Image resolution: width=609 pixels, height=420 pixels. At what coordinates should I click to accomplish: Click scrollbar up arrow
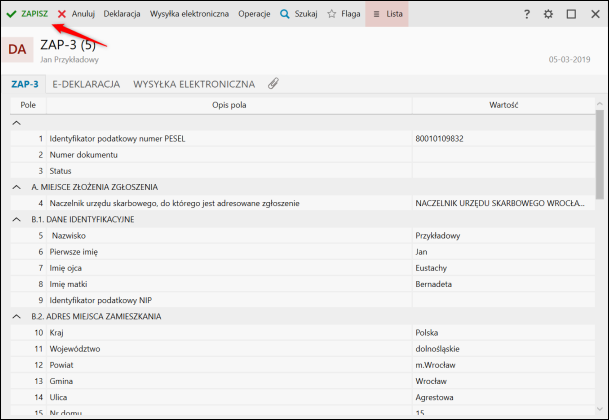tap(600, 103)
